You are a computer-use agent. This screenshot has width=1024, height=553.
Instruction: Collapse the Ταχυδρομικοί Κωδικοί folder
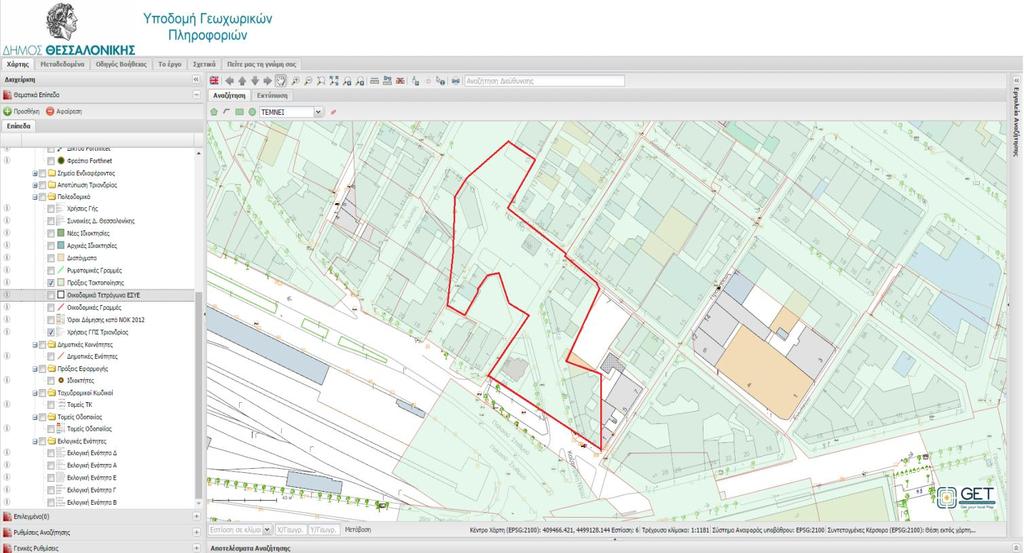pyautogui.click(x=35, y=393)
